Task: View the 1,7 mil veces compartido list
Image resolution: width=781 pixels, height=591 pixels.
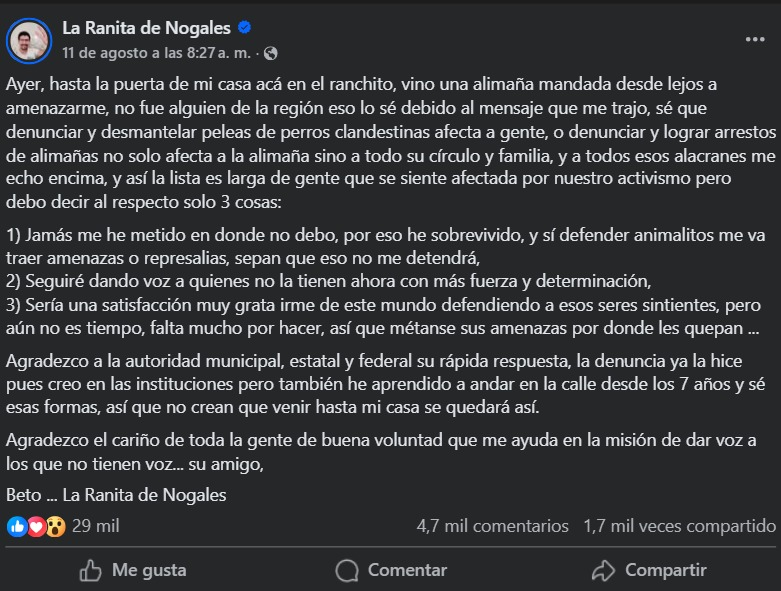Action: click(x=680, y=526)
